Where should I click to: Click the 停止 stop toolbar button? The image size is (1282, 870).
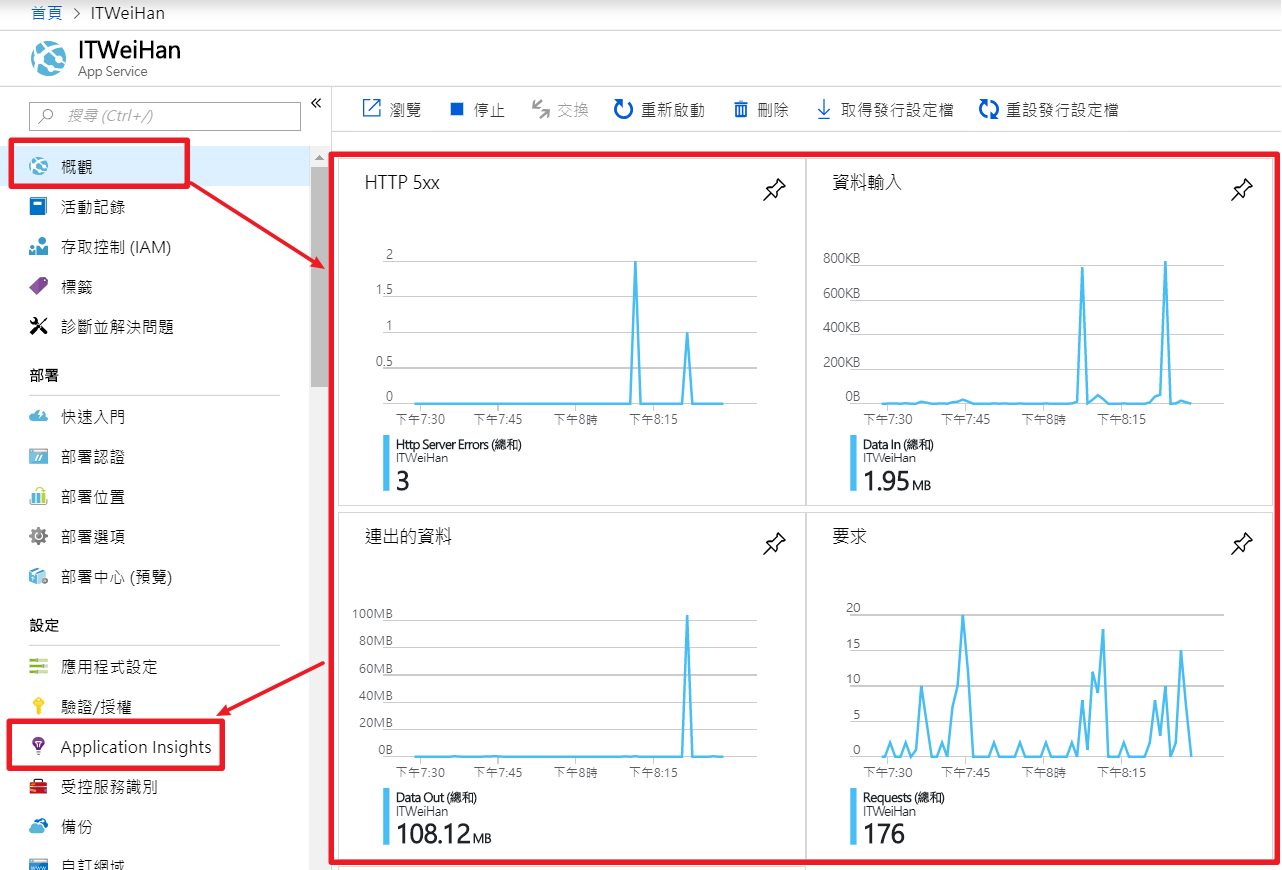tap(478, 110)
